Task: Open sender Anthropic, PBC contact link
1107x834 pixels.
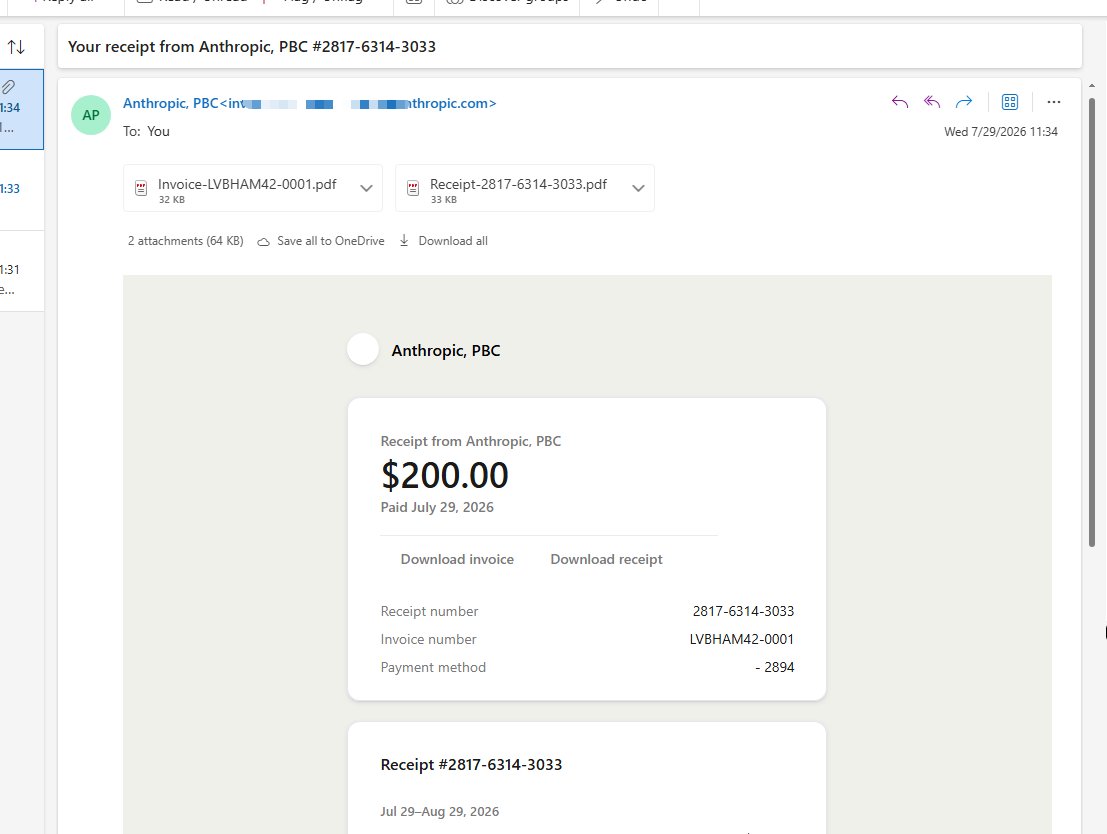Action: (310, 103)
